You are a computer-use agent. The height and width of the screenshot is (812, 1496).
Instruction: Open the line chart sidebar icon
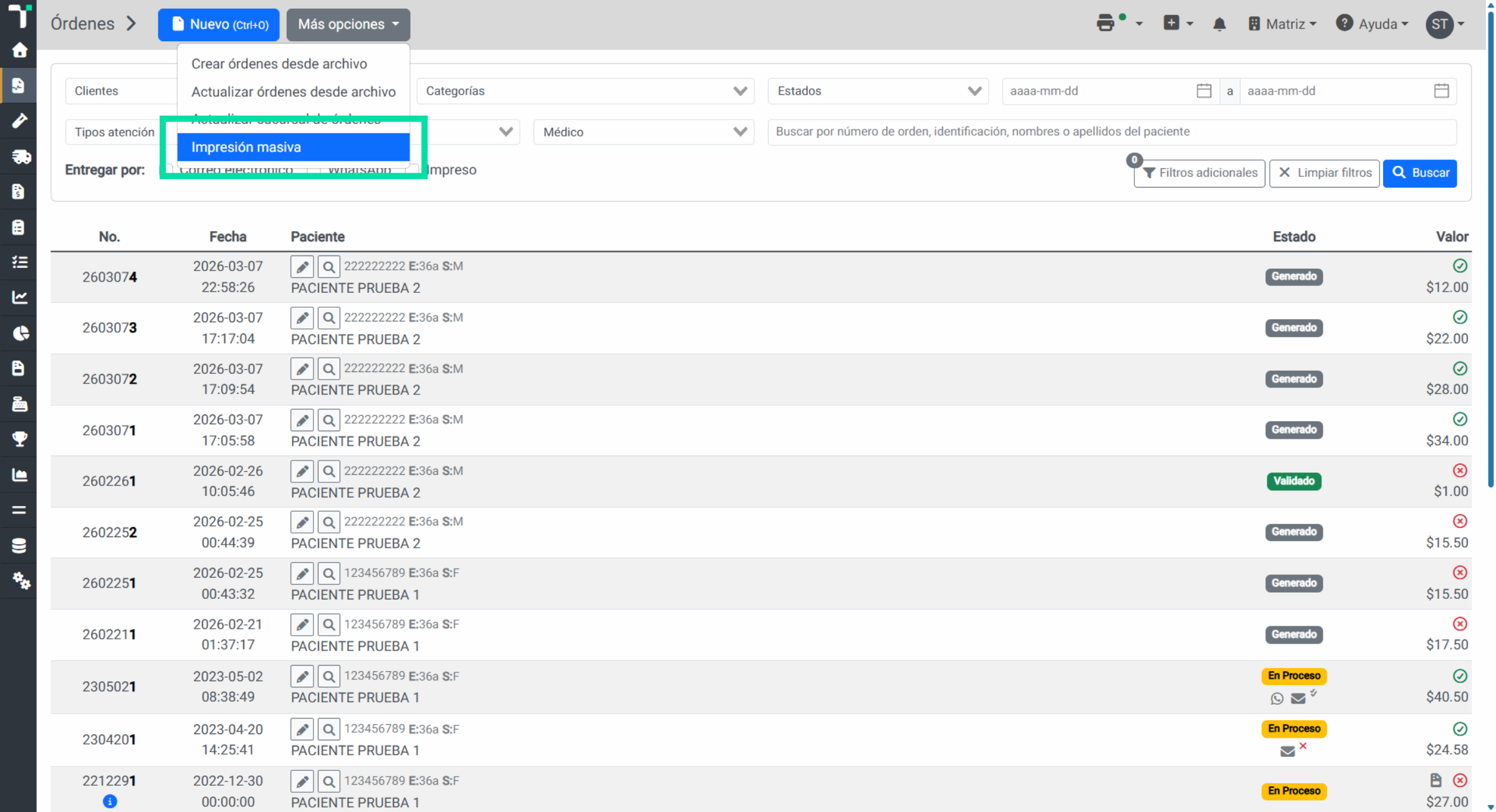[x=19, y=297]
